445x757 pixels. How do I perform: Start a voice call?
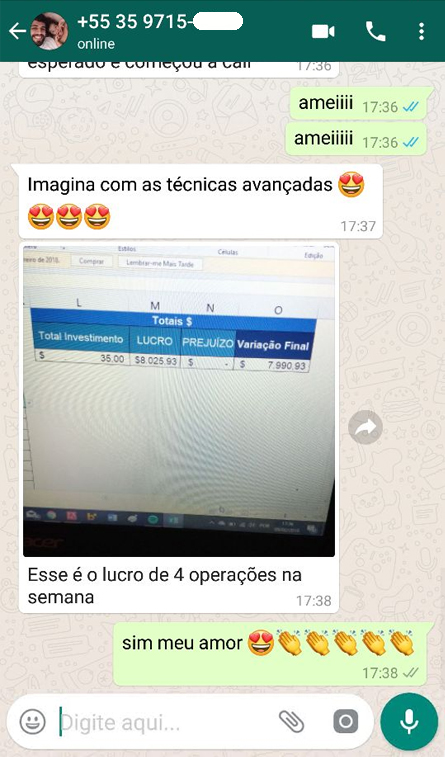[375, 32]
